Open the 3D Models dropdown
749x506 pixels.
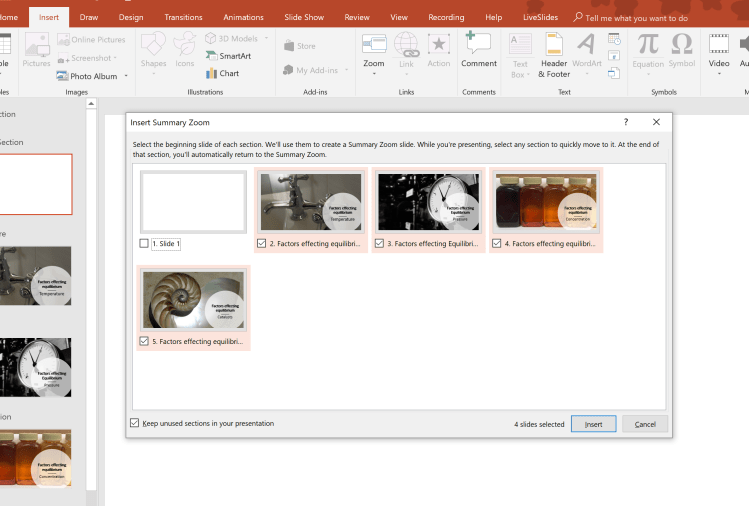pos(267,38)
